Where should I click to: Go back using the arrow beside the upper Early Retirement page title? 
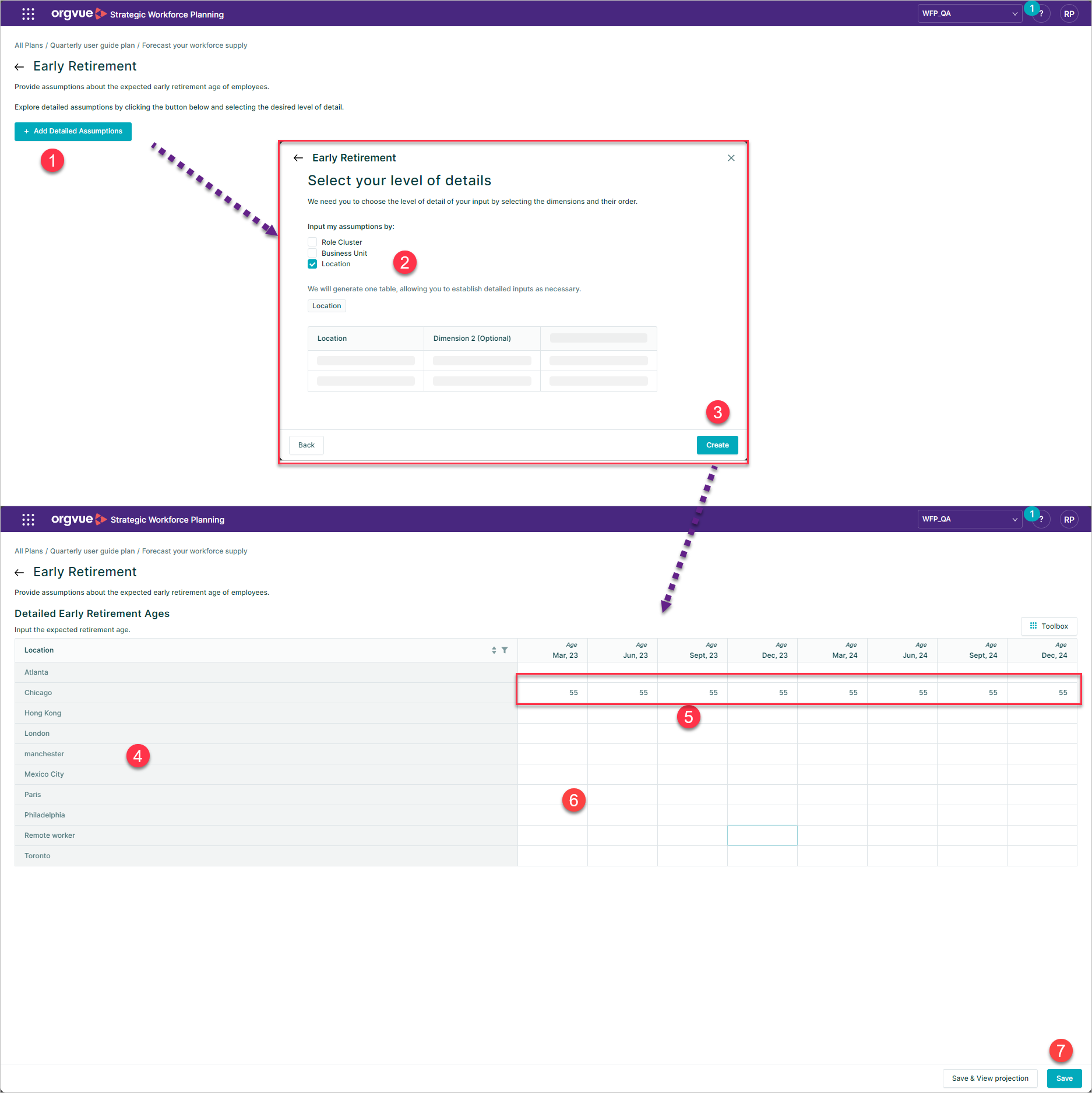pos(19,67)
